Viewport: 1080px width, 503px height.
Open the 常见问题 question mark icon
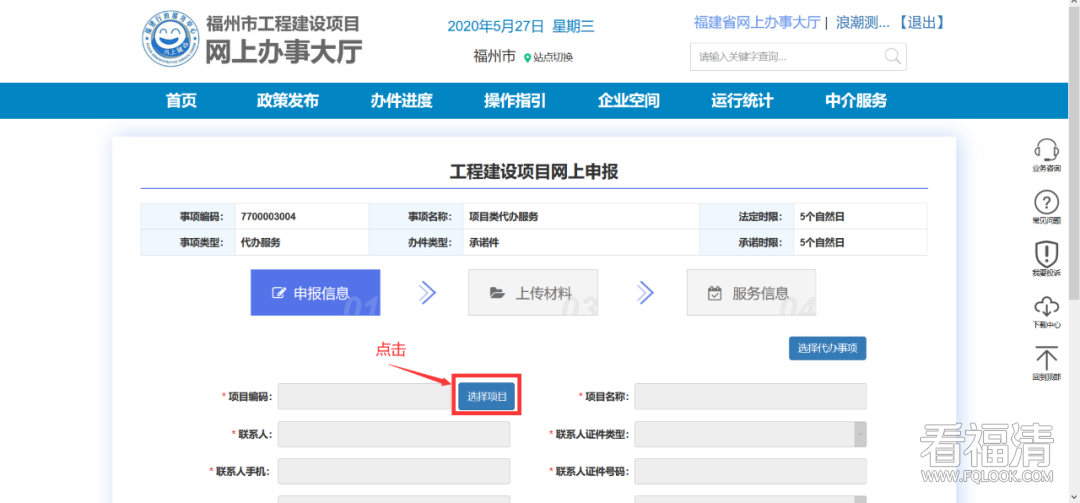tap(1046, 203)
